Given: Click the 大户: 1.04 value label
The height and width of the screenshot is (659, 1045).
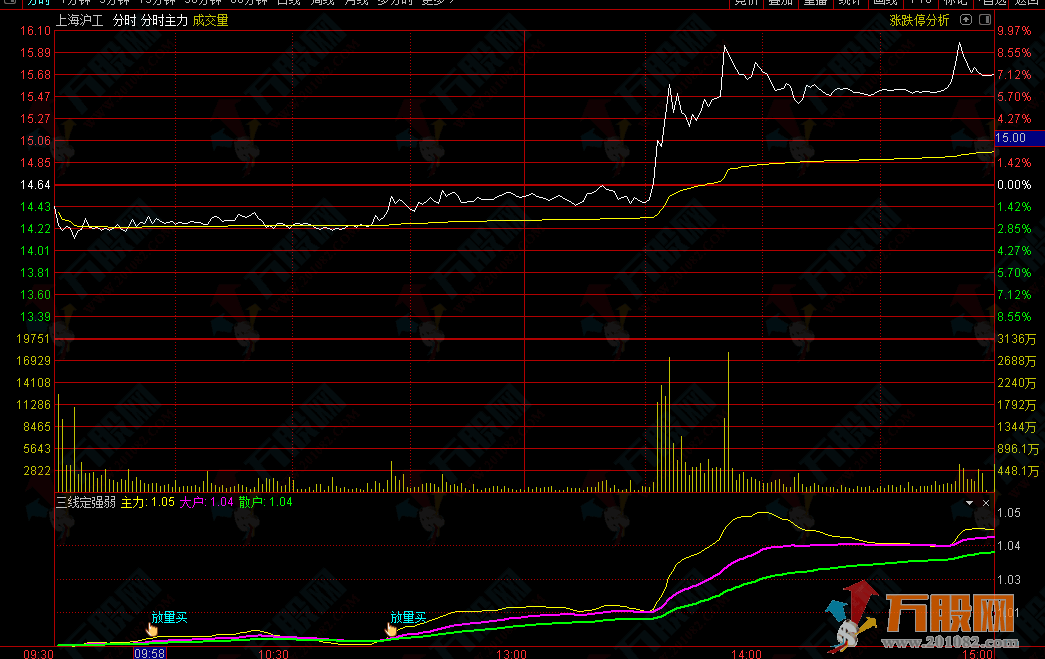Looking at the screenshot, I should 206,502.
